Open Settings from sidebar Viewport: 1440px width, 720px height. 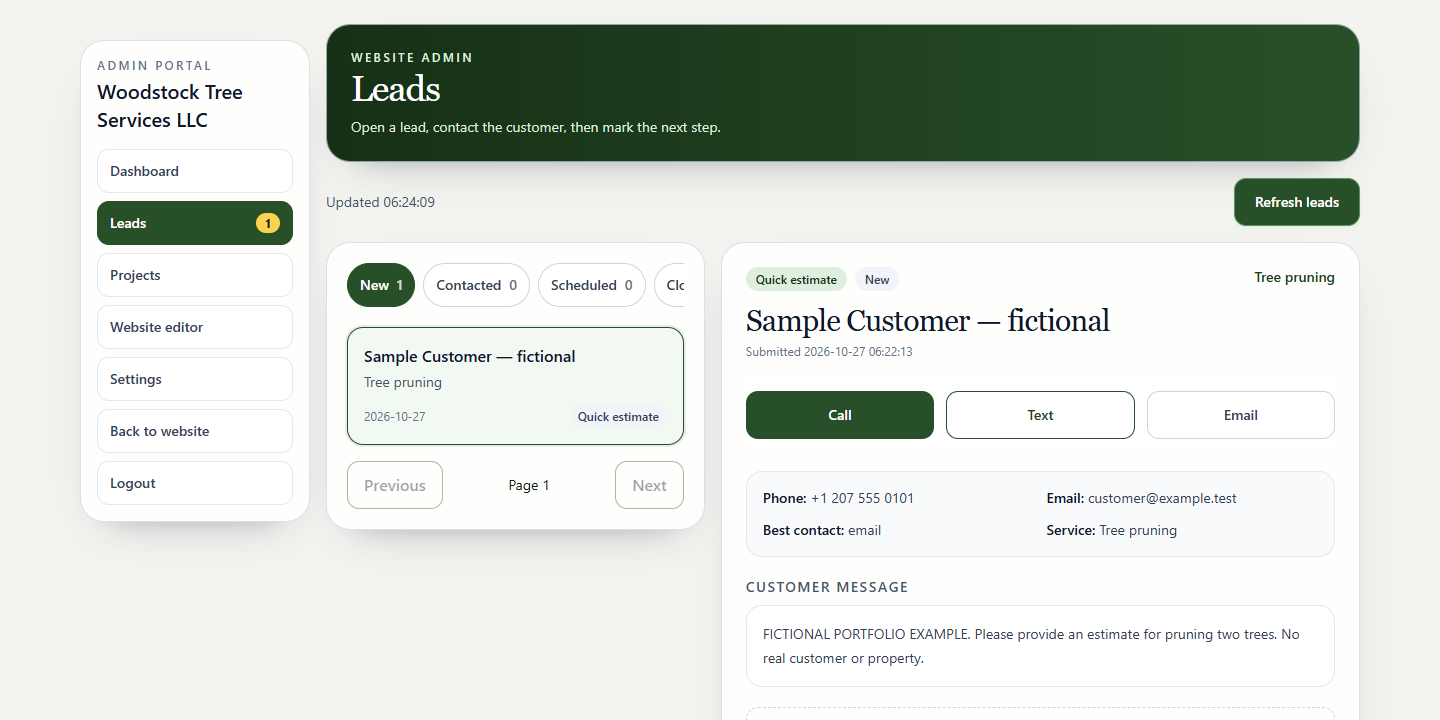pyautogui.click(x=195, y=379)
